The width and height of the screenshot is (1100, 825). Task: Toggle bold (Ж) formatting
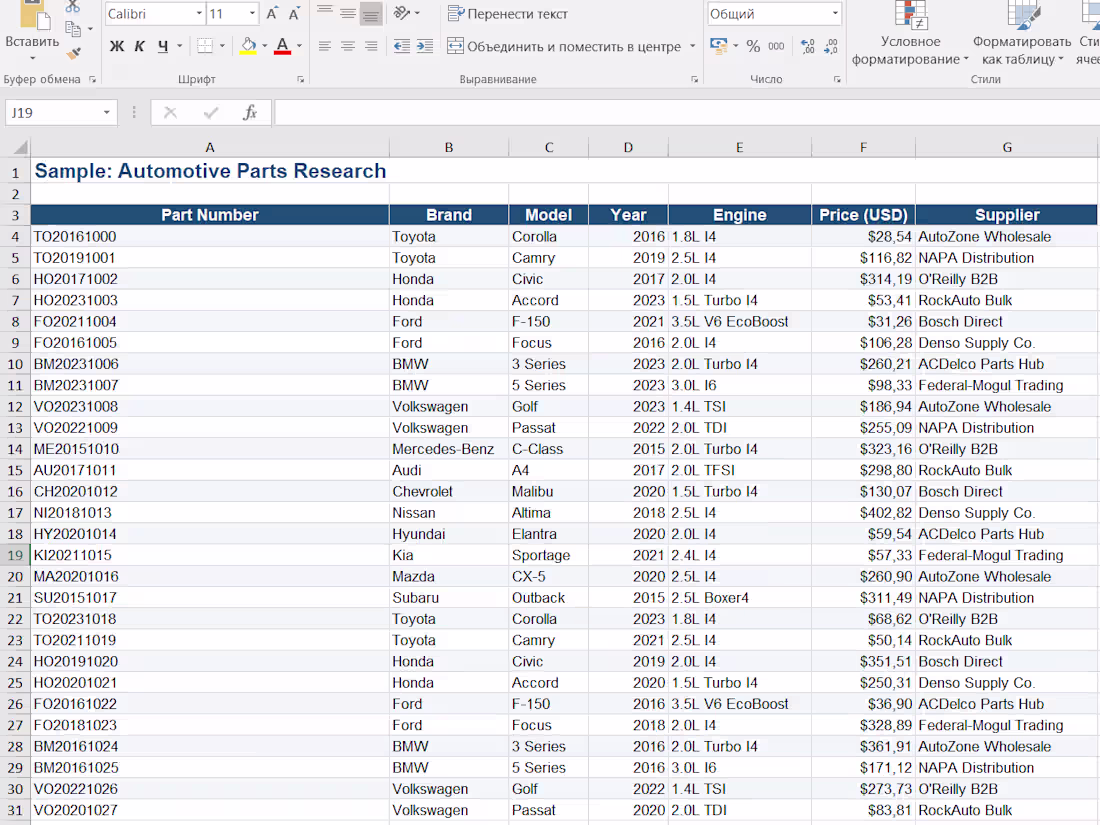116,46
